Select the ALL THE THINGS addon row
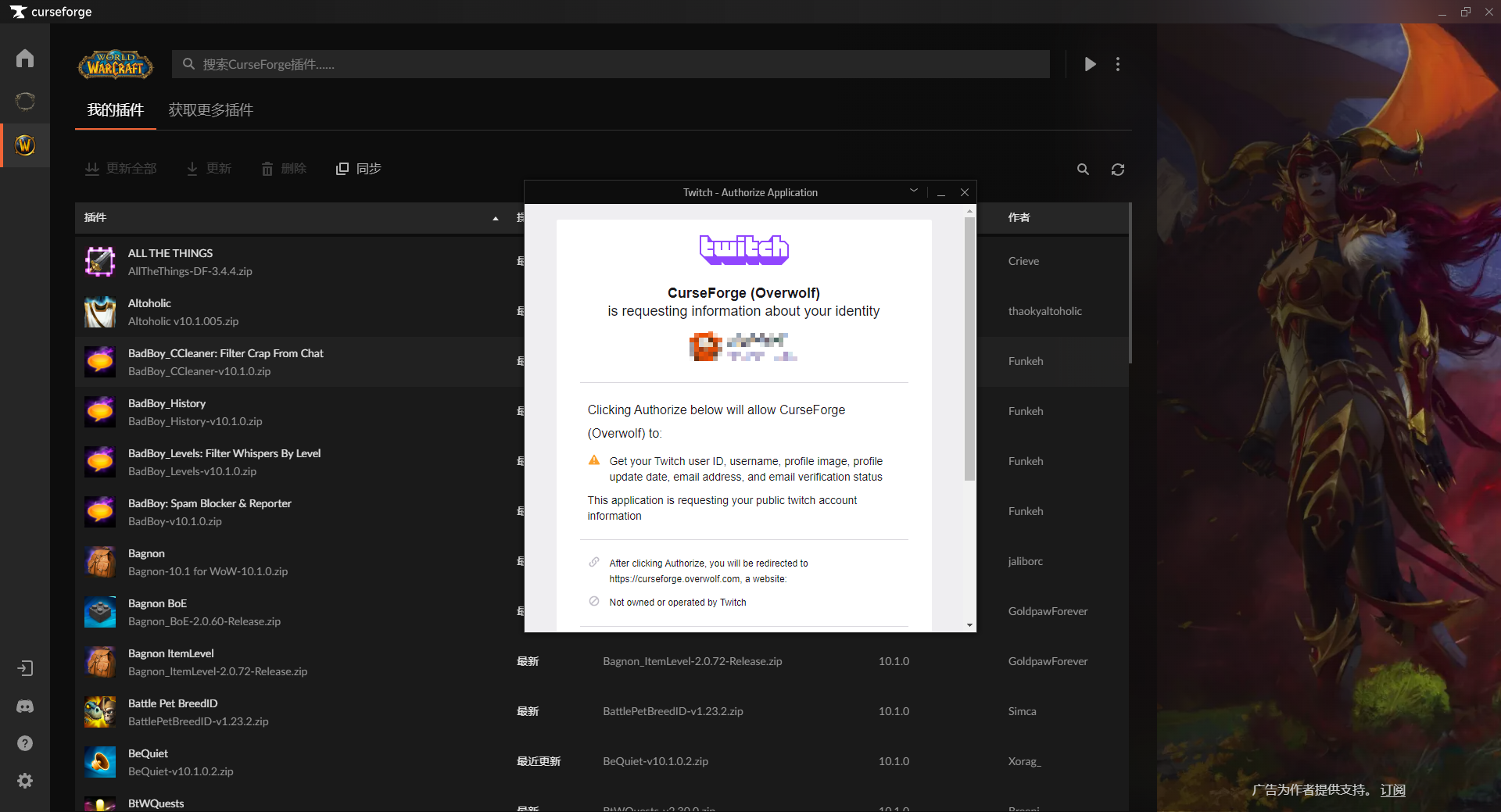The image size is (1501, 812). click(297, 262)
